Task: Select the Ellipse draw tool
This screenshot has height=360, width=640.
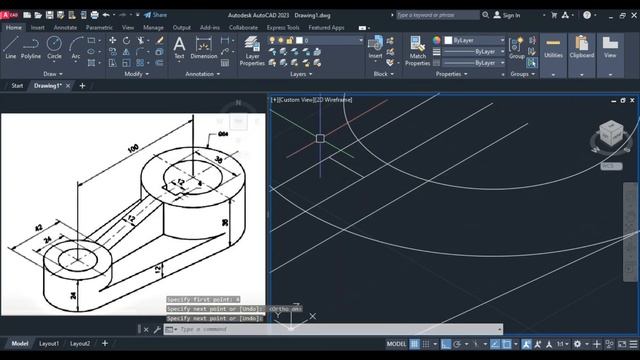Action: click(x=91, y=52)
